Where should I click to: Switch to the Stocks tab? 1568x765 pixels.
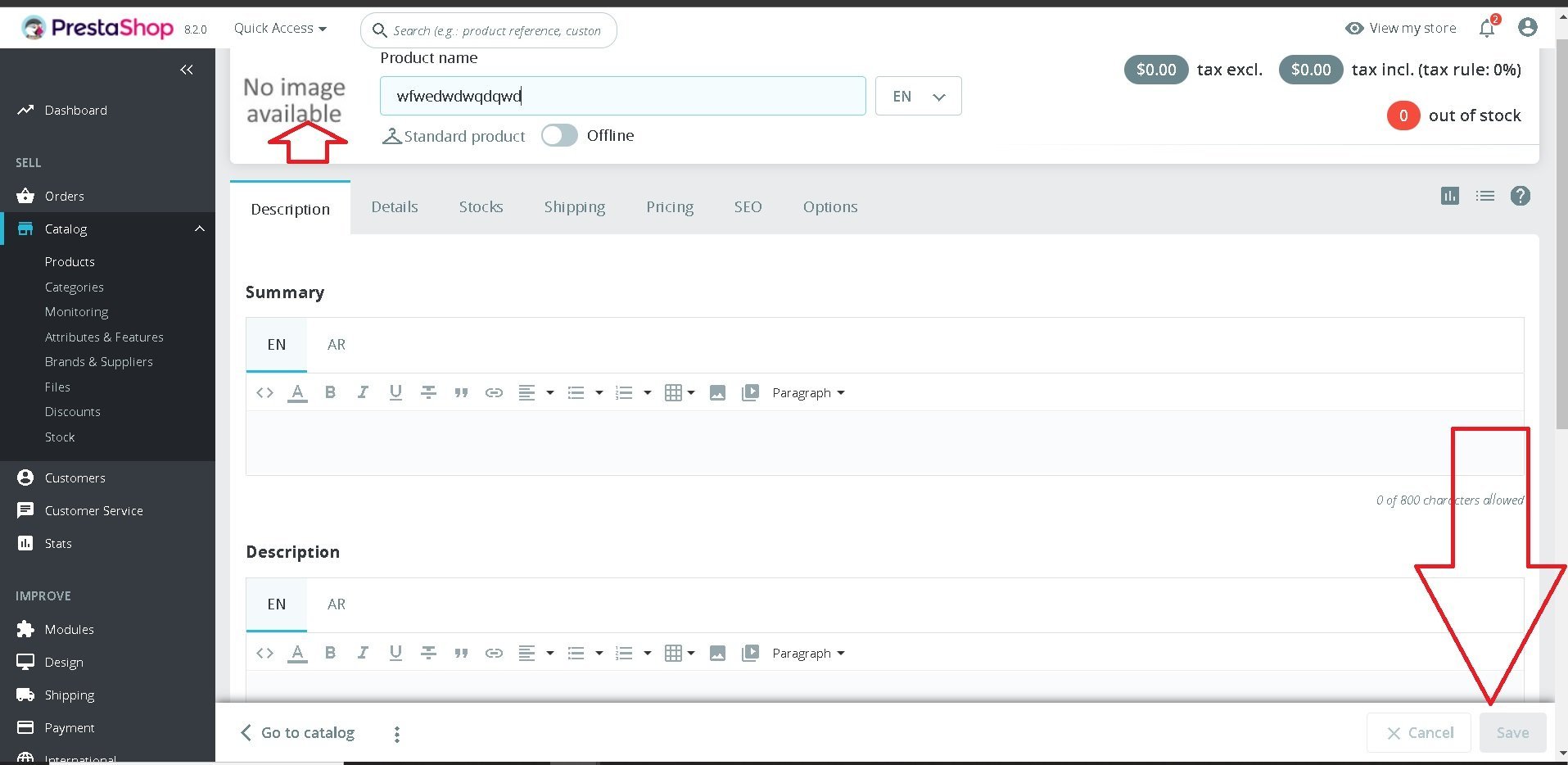[x=481, y=207]
